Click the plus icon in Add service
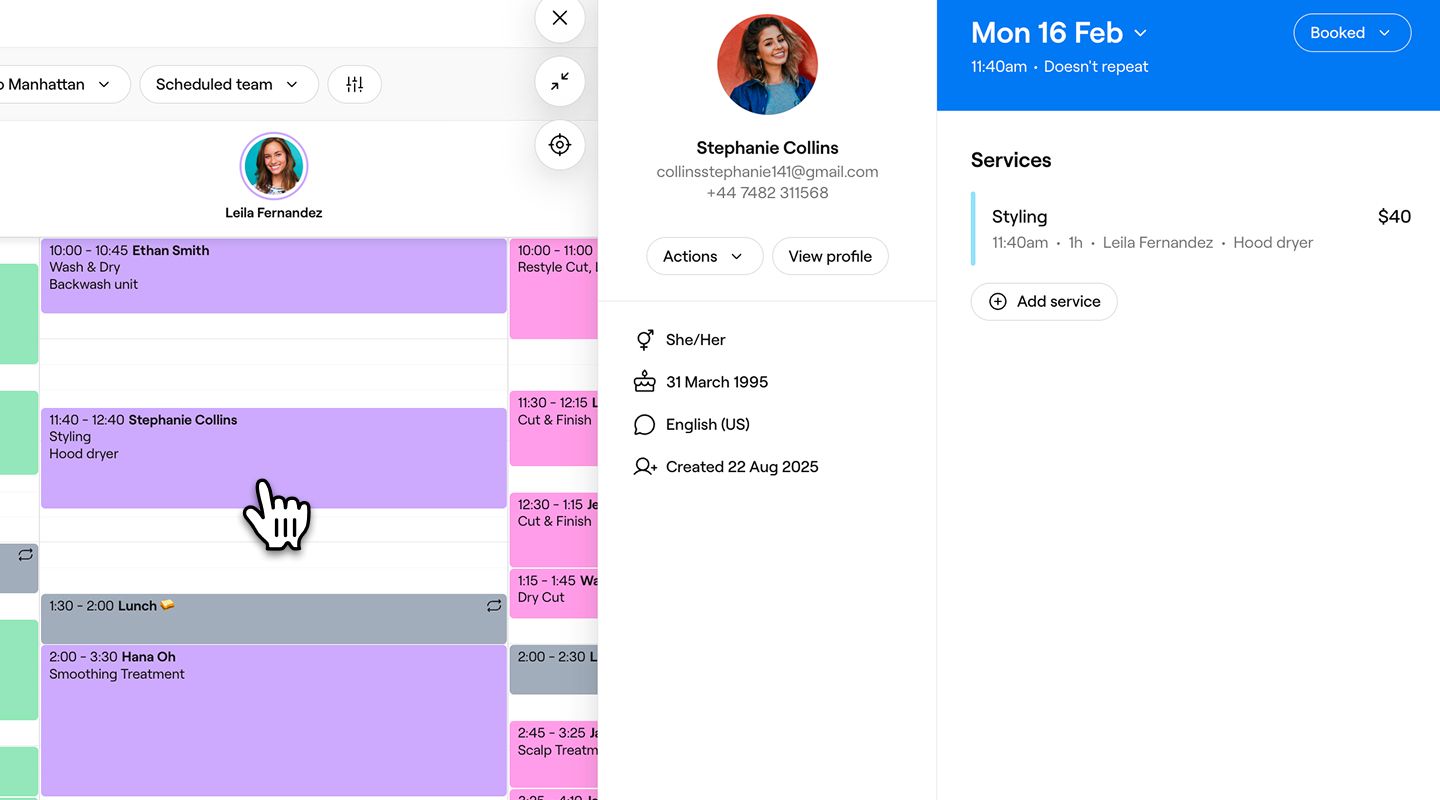The image size is (1440, 800). (x=998, y=302)
